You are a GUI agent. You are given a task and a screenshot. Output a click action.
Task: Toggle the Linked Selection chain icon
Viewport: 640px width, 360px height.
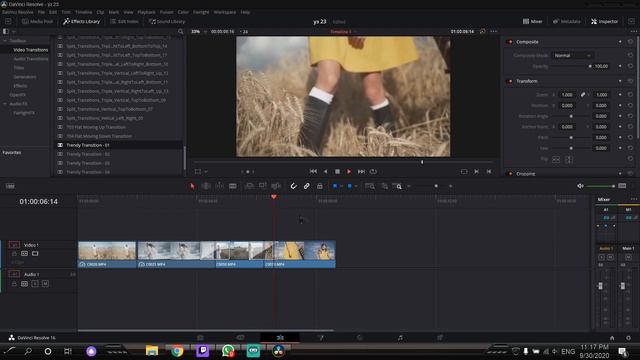307,186
